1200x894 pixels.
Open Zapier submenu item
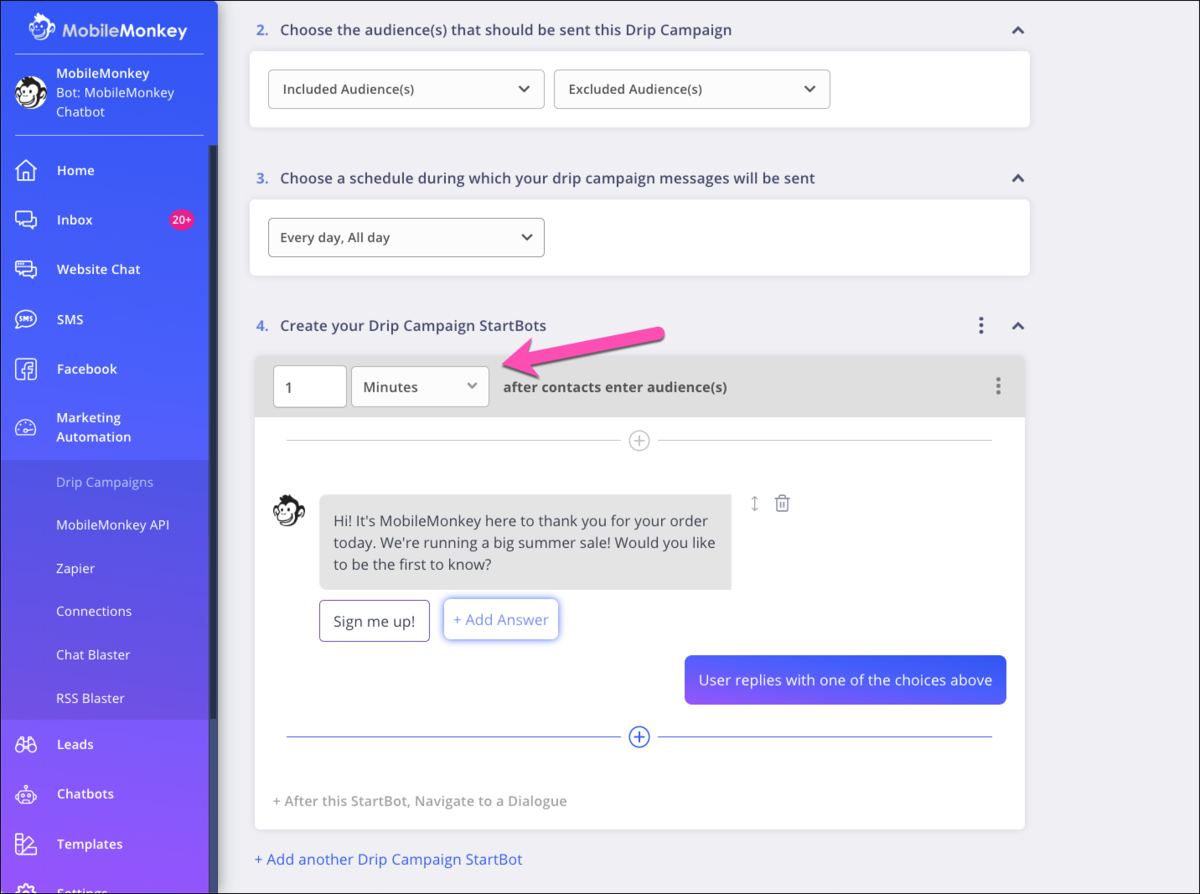click(x=76, y=568)
